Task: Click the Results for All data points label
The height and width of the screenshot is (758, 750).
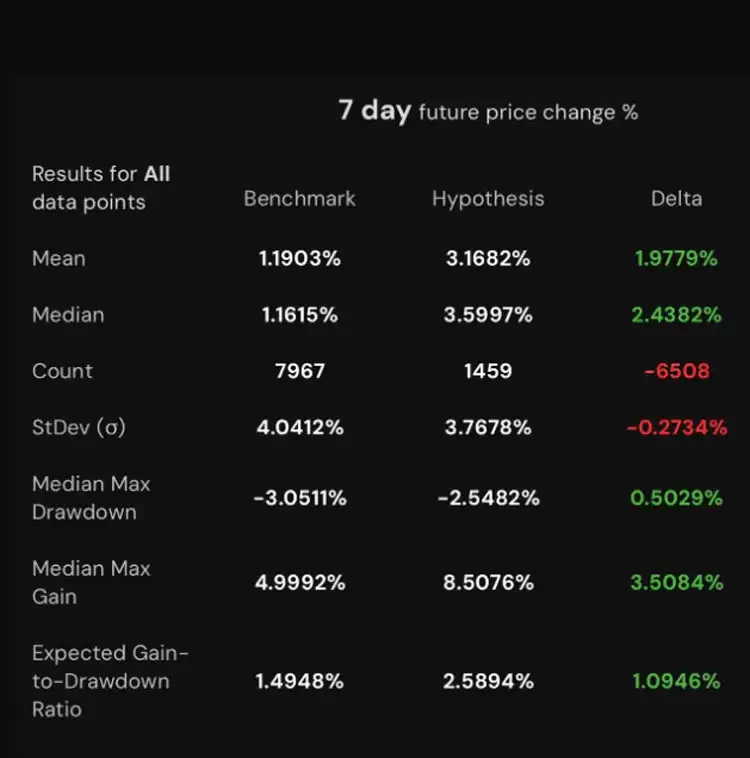Action: point(101,188)
